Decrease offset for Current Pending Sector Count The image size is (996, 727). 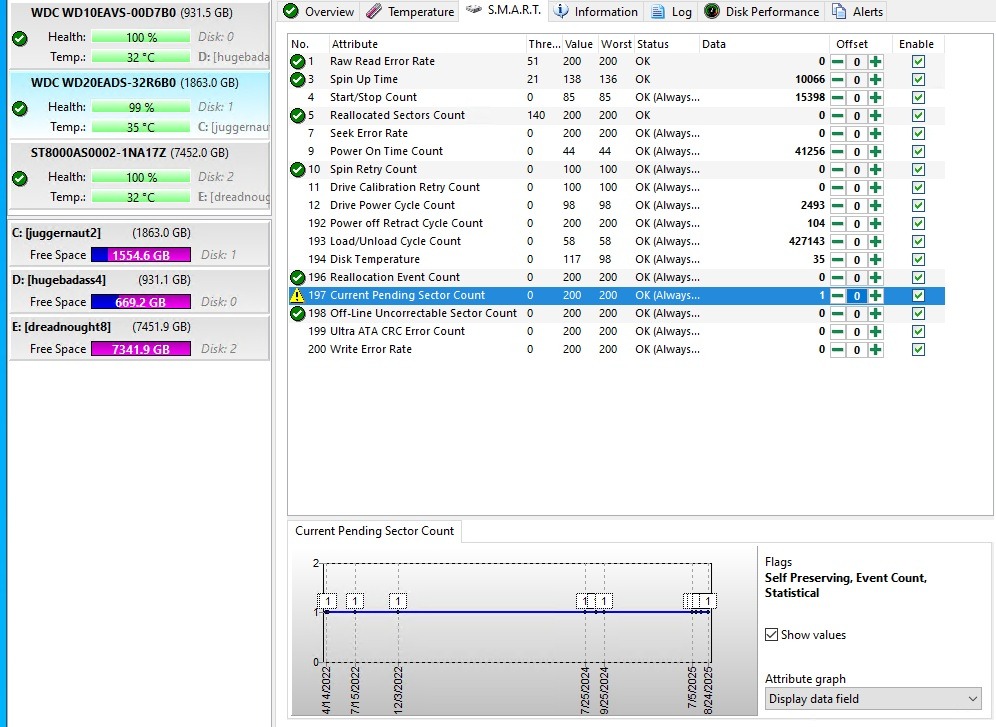838,295
